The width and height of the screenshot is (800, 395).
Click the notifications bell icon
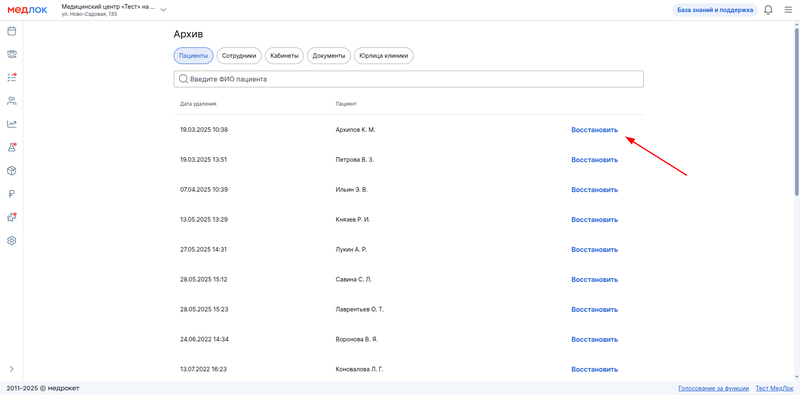[x=768, y=10]
